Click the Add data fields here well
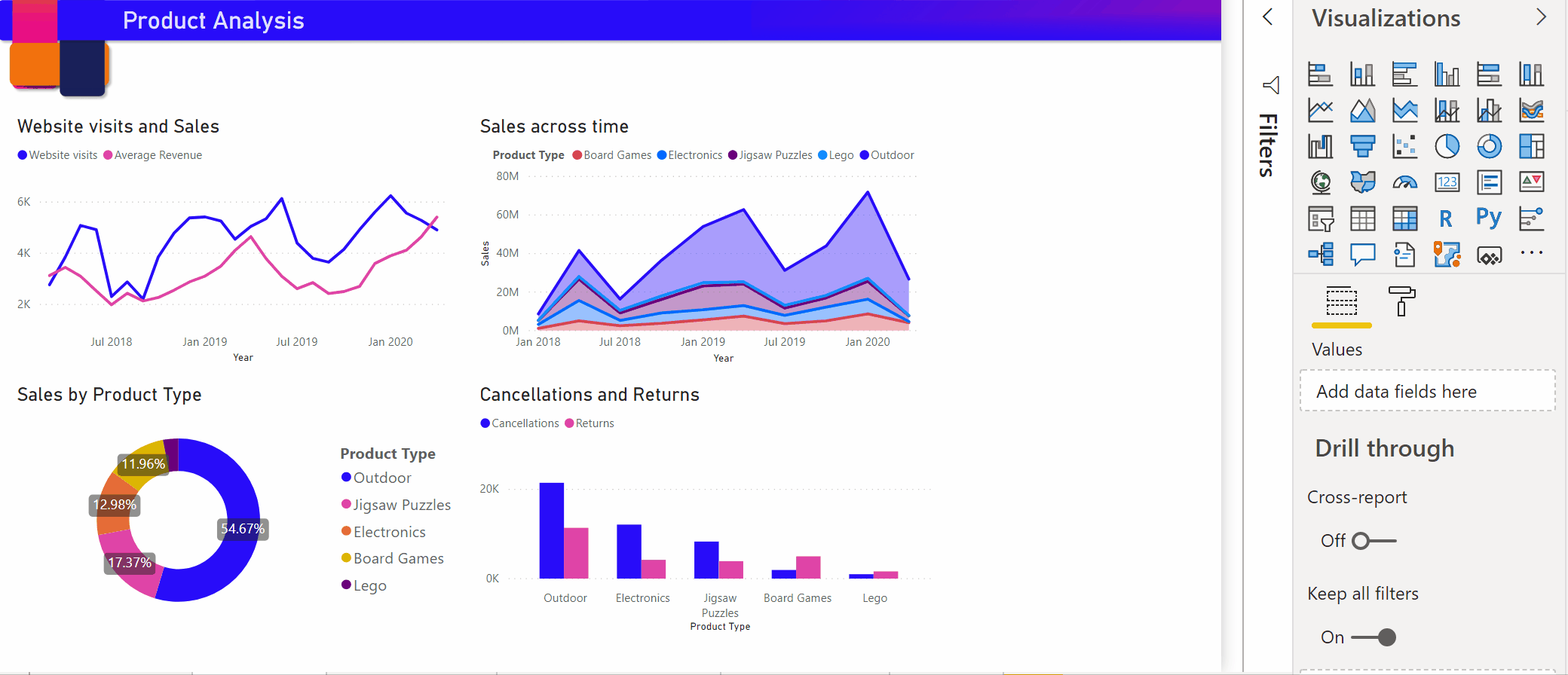The image size is (1568, 675). (x=1427, y=391)
